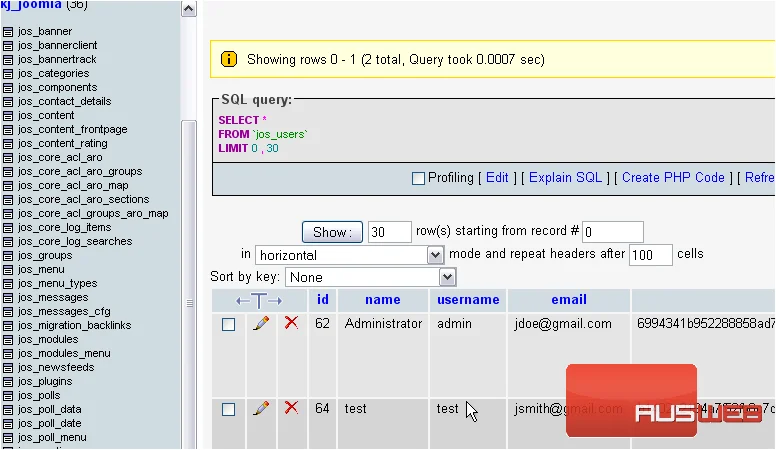This screenshot has height=450, width=776.
Task: Open the jos_core_log_searches table
Action: pyautogui.click(x=75, y=242)
